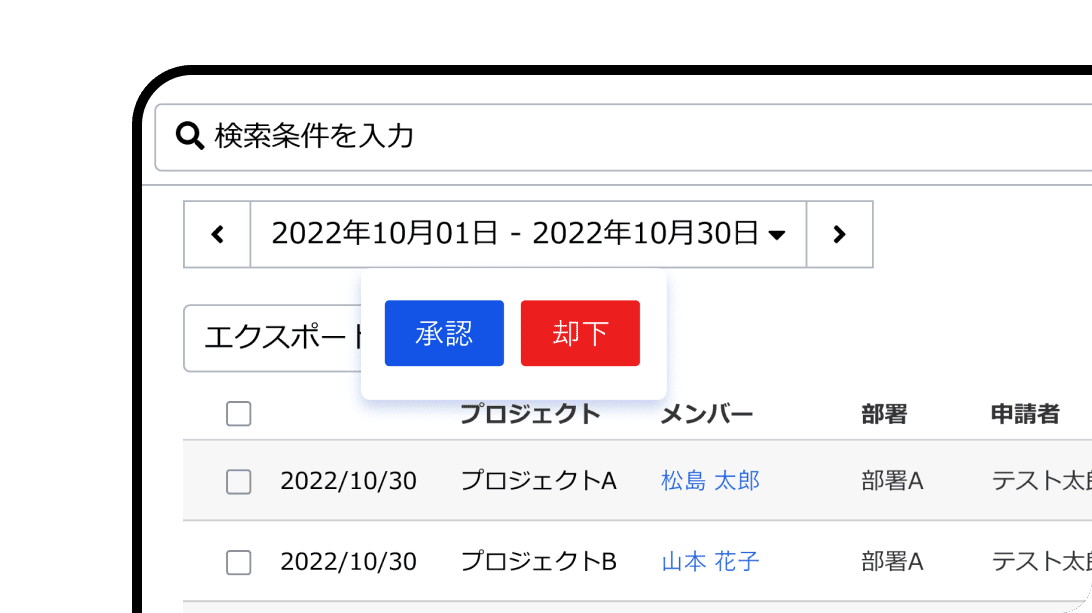Check the プロジェクトA row checkbox
The image size is (1092, 613).
239,482
